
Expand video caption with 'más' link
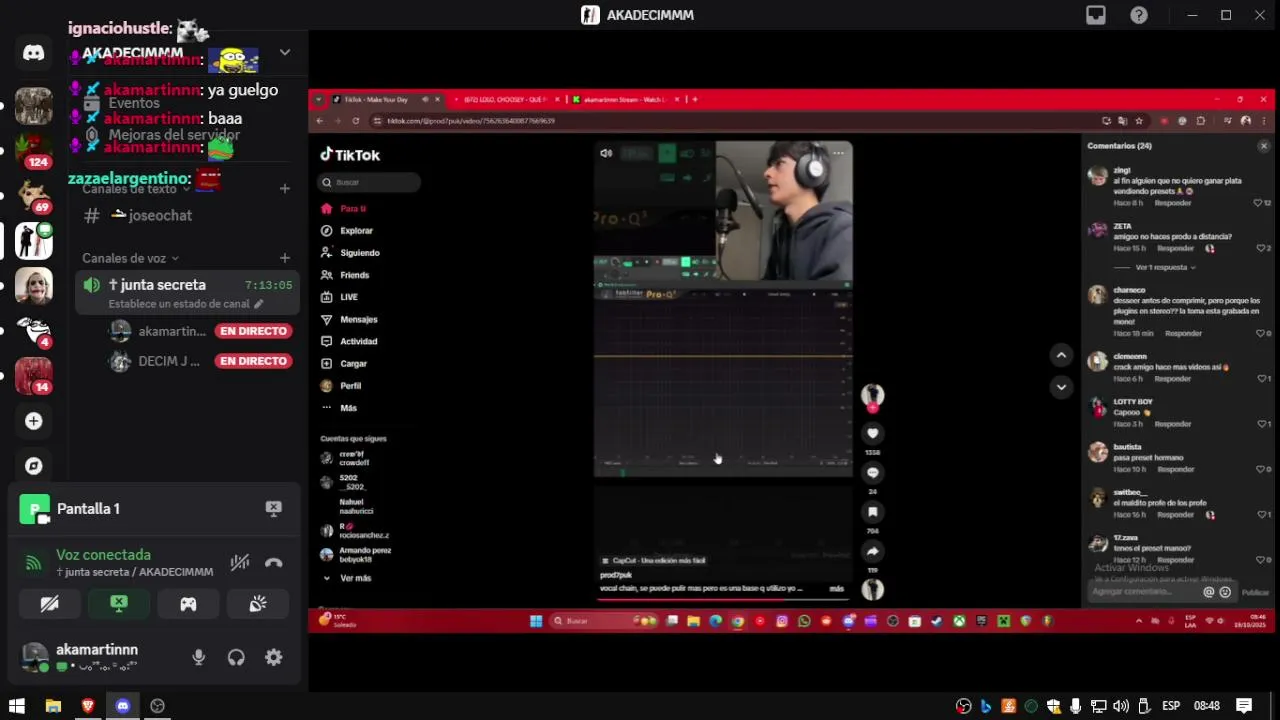[836, 589]
